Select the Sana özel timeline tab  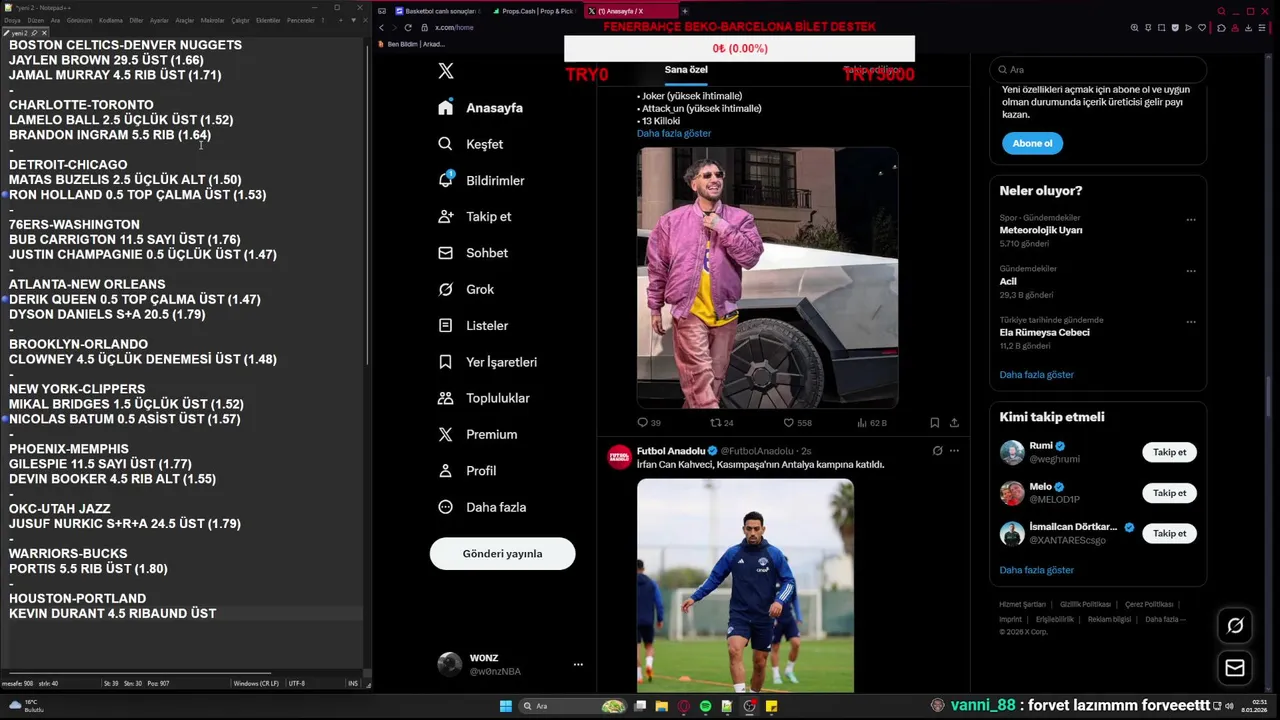click(x=686, y=70)
